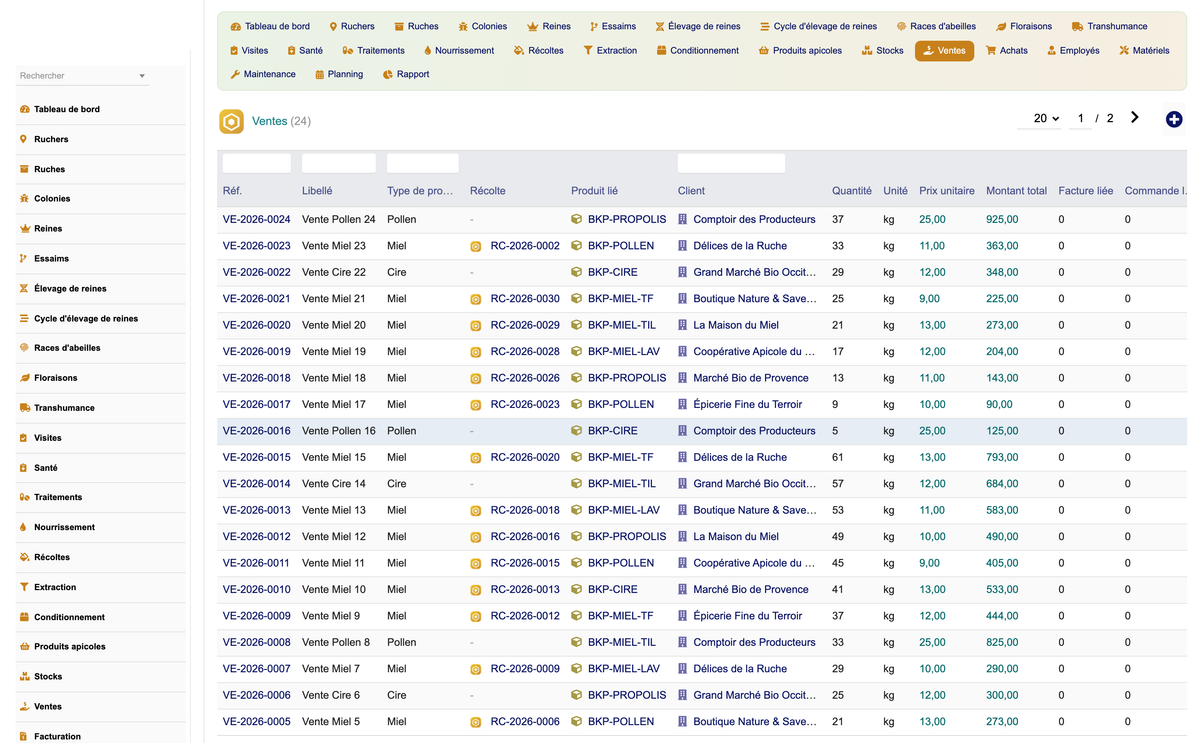Click the add new sale plus icon
The image size is (1200, 743).
pyautogui.click(x=1174, y=119)
